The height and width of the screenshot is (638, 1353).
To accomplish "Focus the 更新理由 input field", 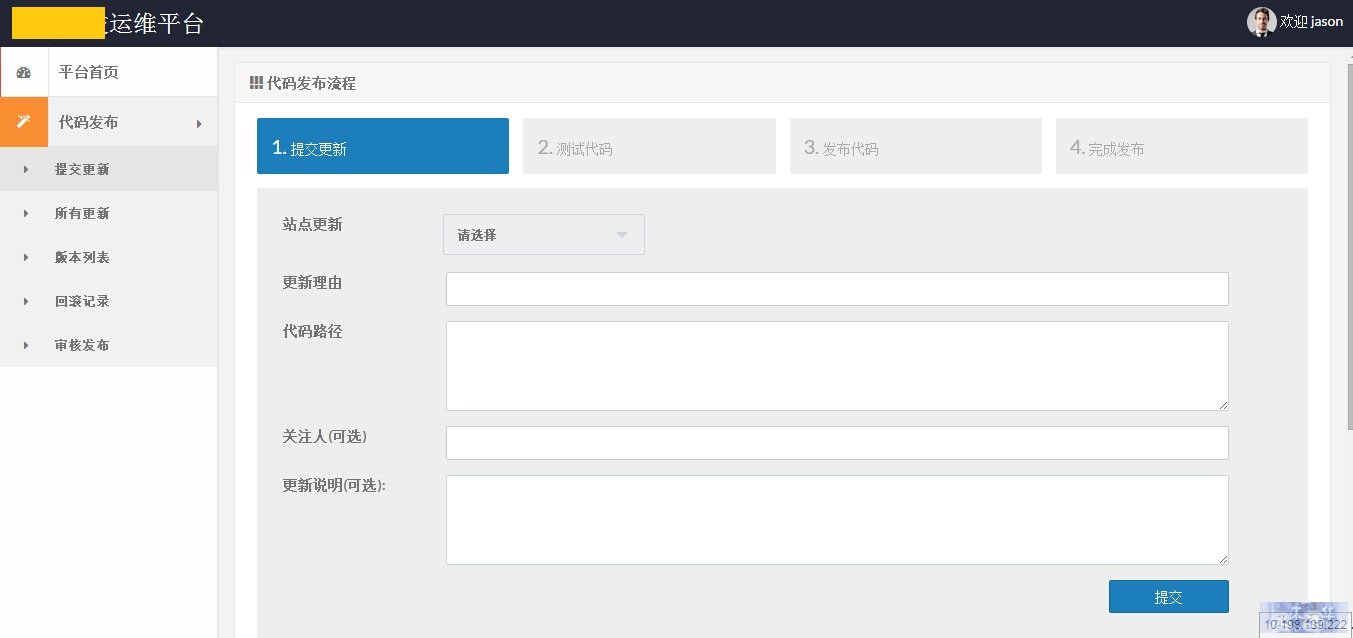I will (837, 289).
